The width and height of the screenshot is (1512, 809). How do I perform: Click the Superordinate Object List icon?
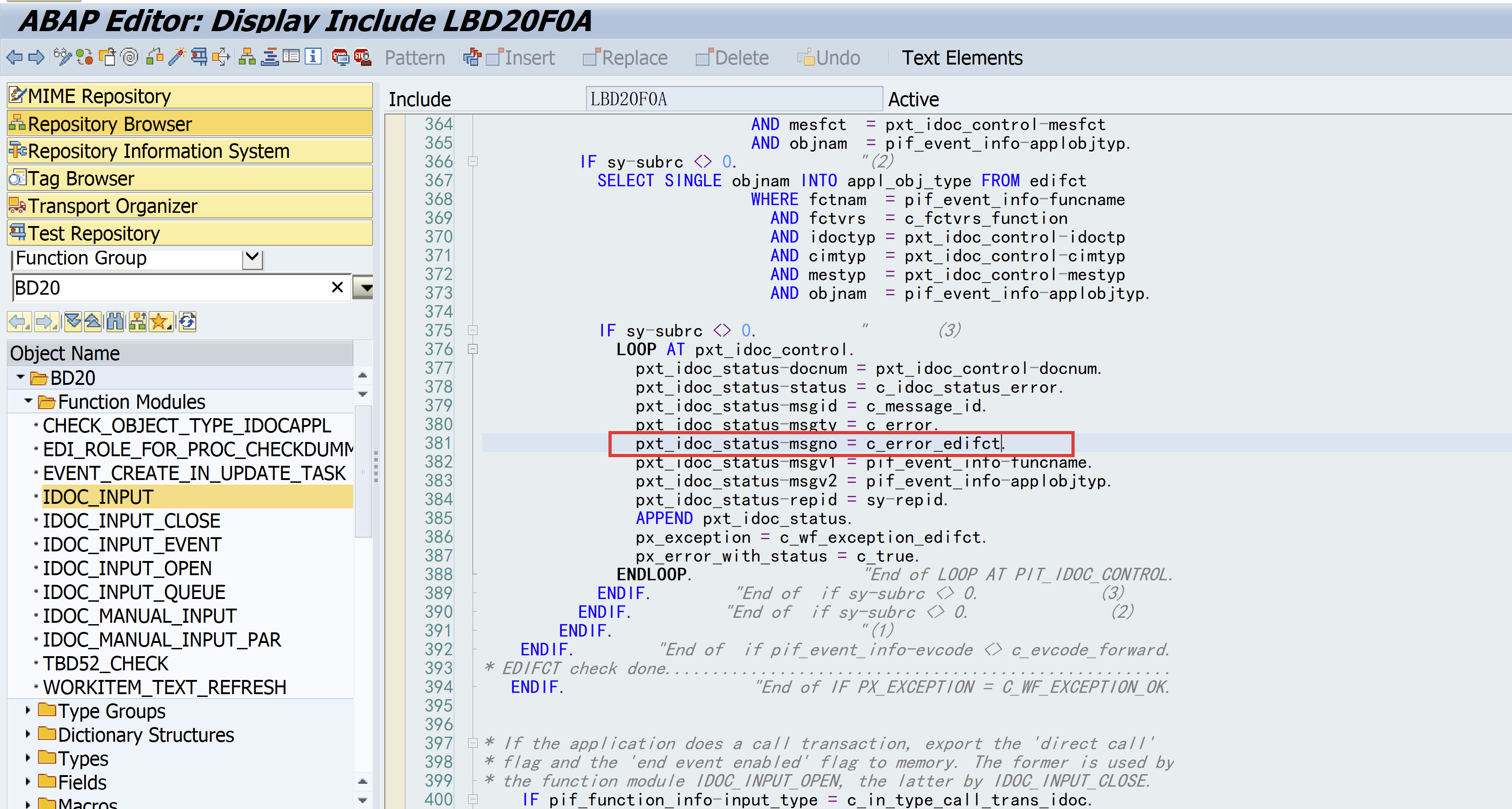click(x=137, y=322)
